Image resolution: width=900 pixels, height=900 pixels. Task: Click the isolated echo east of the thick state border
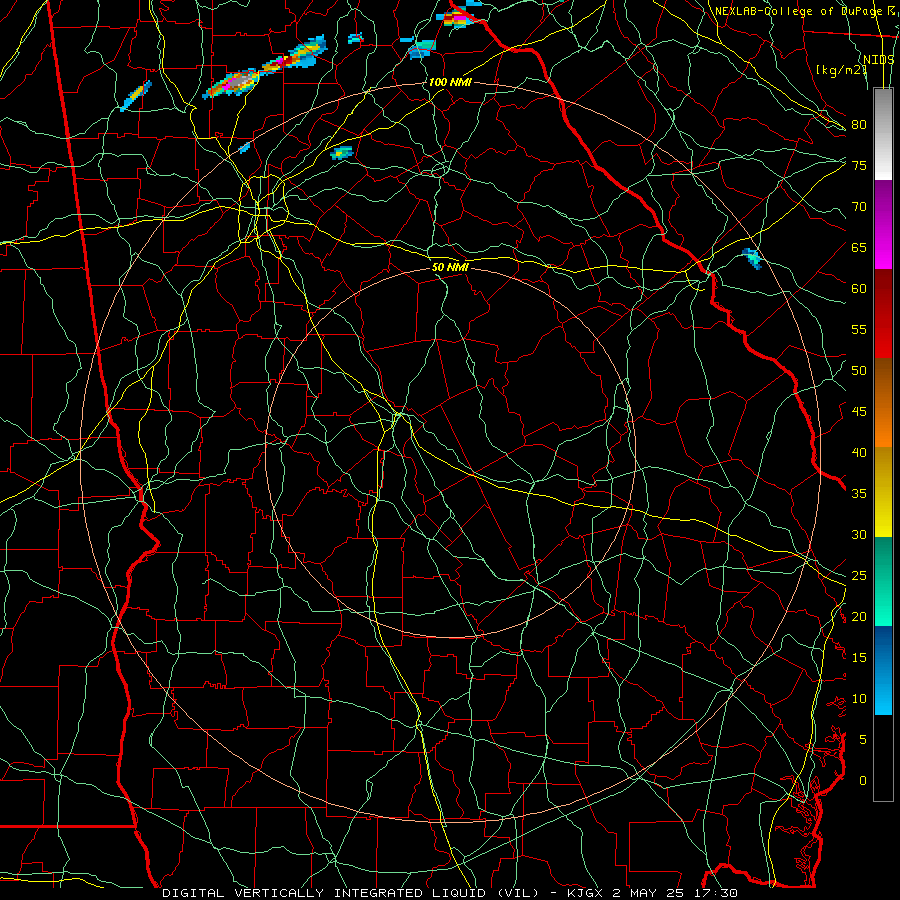(x=751, y=258)
